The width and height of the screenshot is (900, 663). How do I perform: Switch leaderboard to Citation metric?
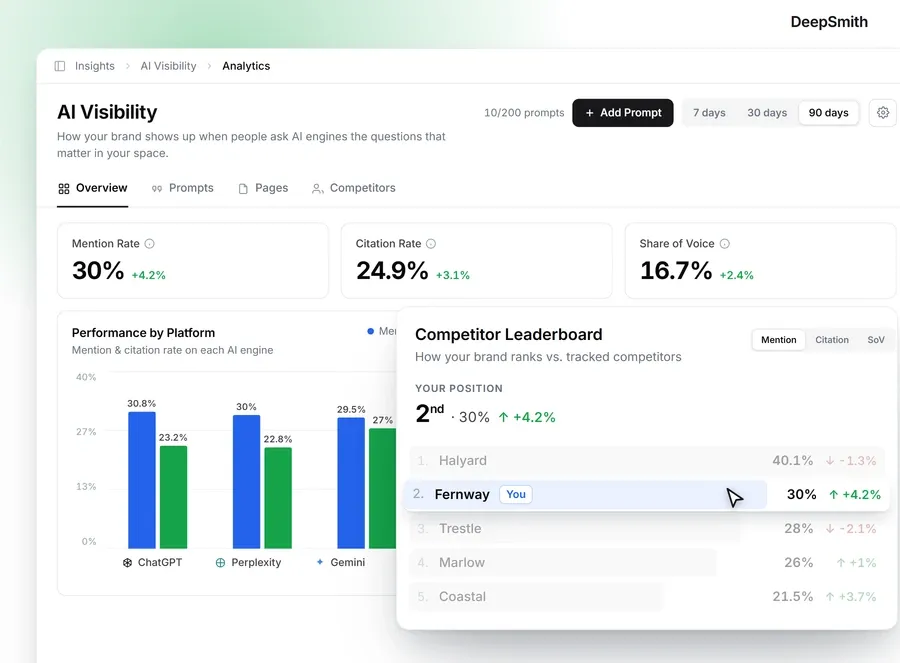point(832,340)
